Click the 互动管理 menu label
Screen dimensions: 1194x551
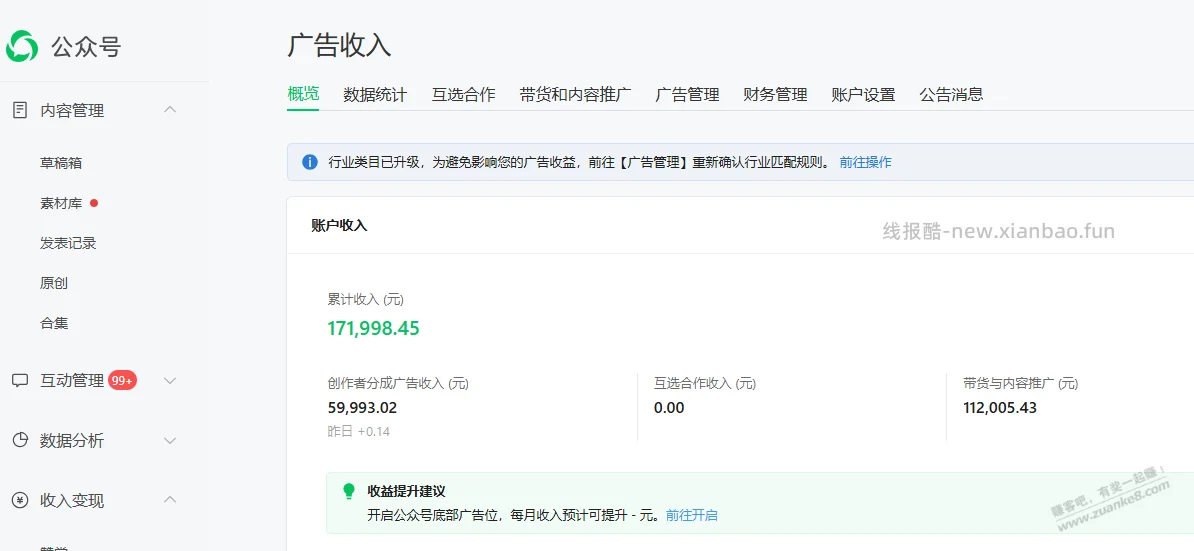tap(72, 381)
